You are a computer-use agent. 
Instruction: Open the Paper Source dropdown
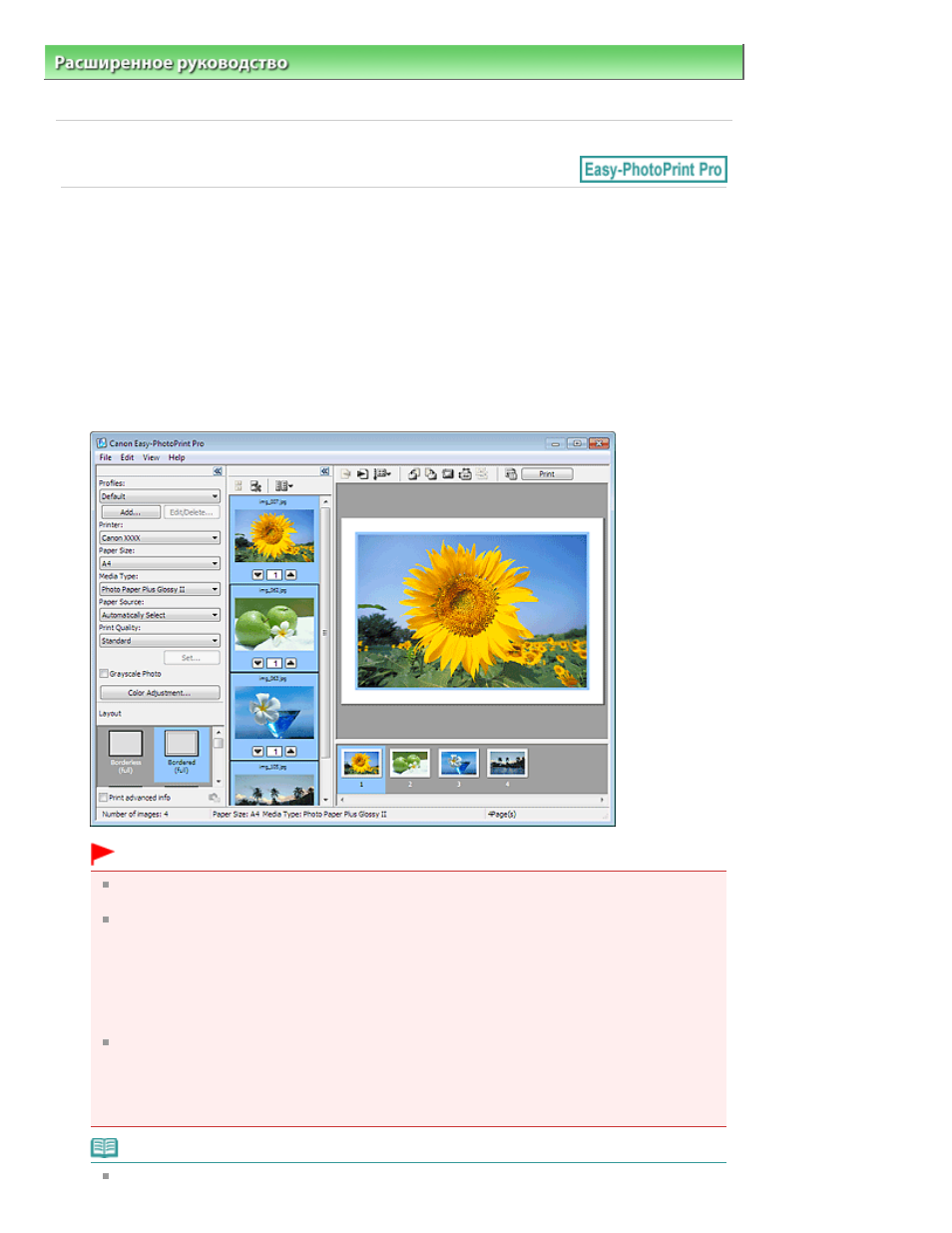[x=160, y=616]
